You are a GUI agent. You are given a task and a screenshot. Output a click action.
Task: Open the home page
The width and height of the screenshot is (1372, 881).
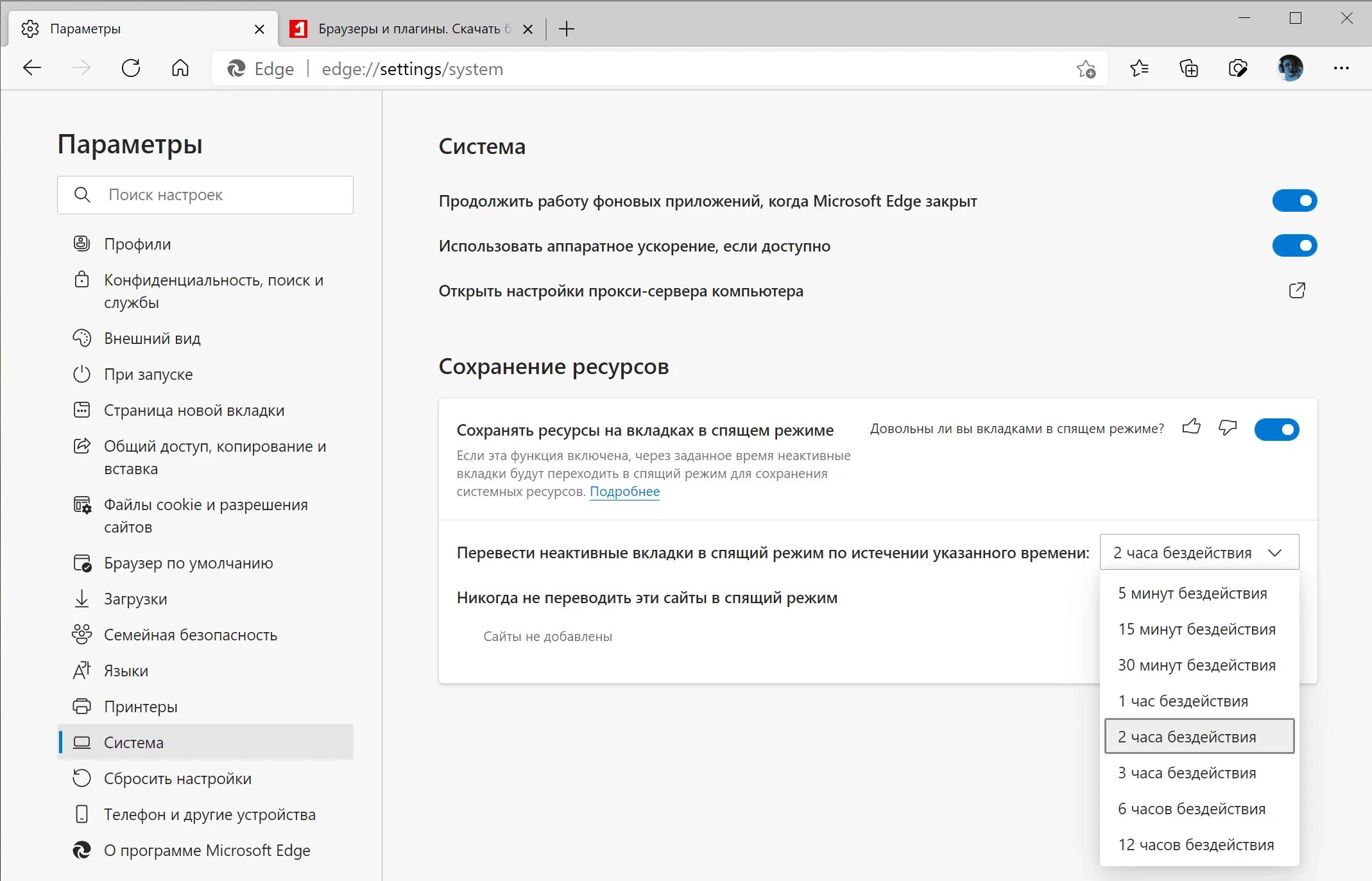pyautogui.click(x=180, y=68)
